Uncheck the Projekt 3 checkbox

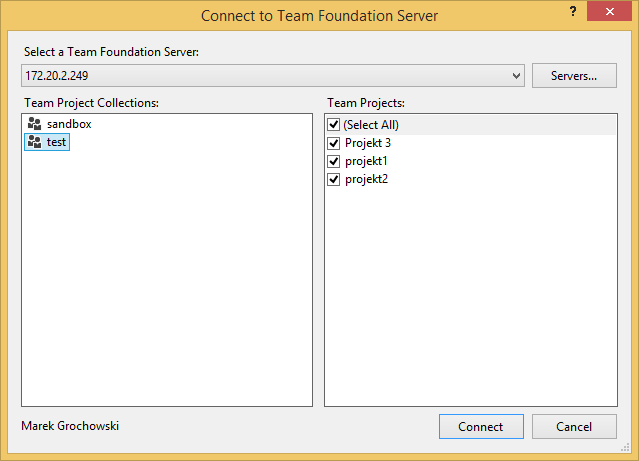coord(334,143)
